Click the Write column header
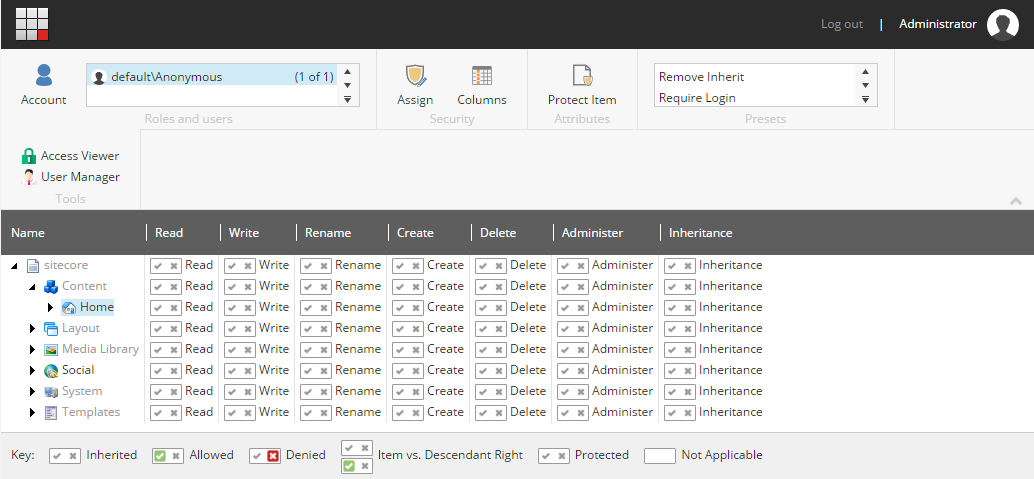The height and width of the screenshot is (479, 1034). pyautogui.click(x=244, y=233)
